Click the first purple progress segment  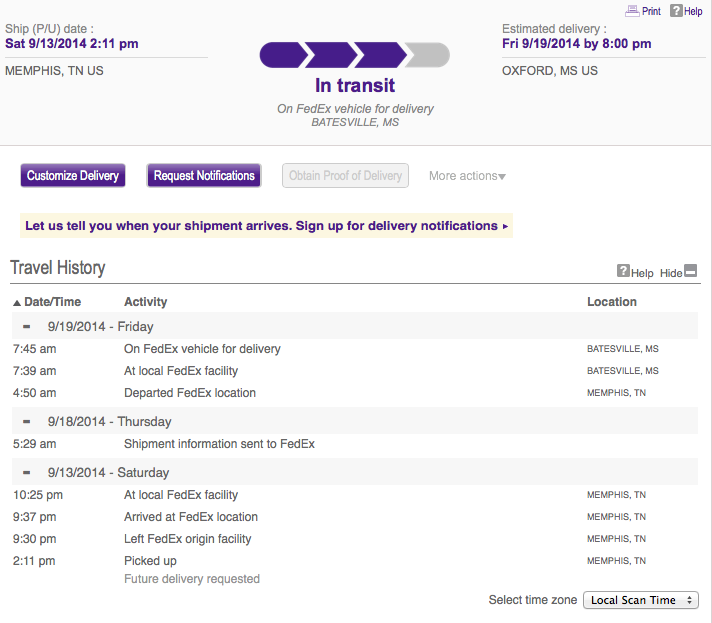pyautogui.click(x=283, y=55)
